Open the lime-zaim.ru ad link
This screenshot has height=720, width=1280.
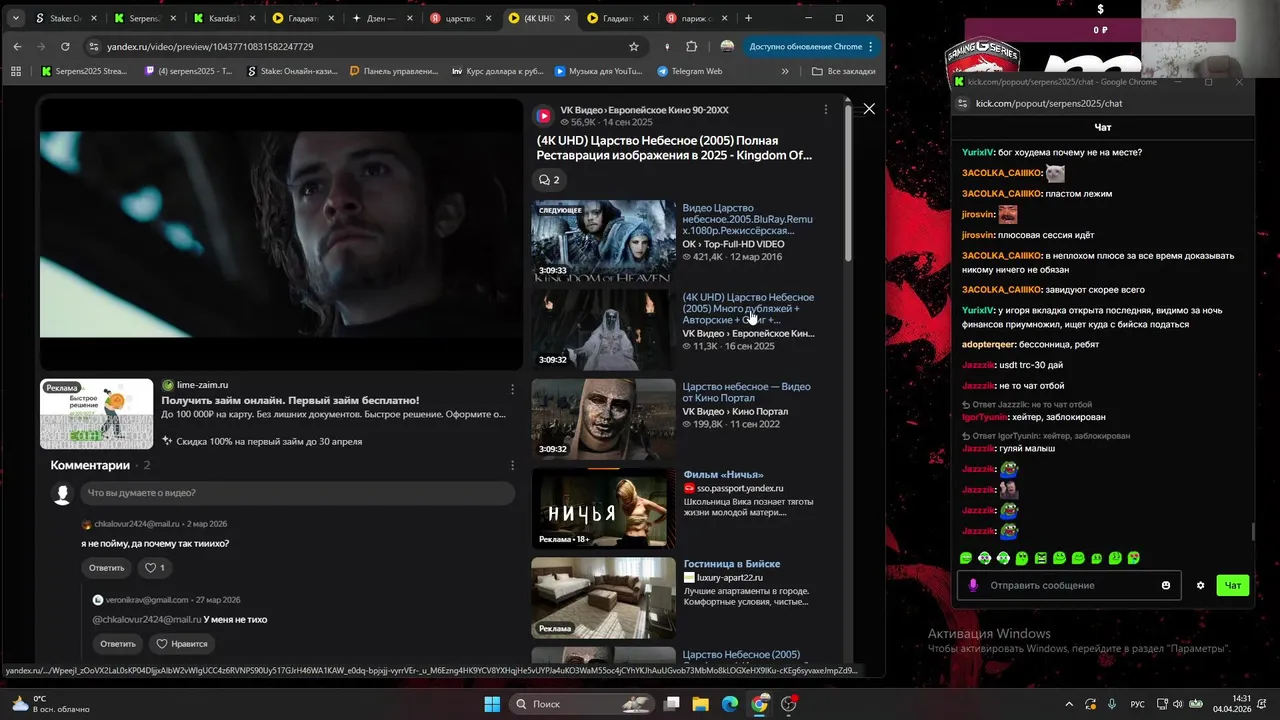pos(202,385)
